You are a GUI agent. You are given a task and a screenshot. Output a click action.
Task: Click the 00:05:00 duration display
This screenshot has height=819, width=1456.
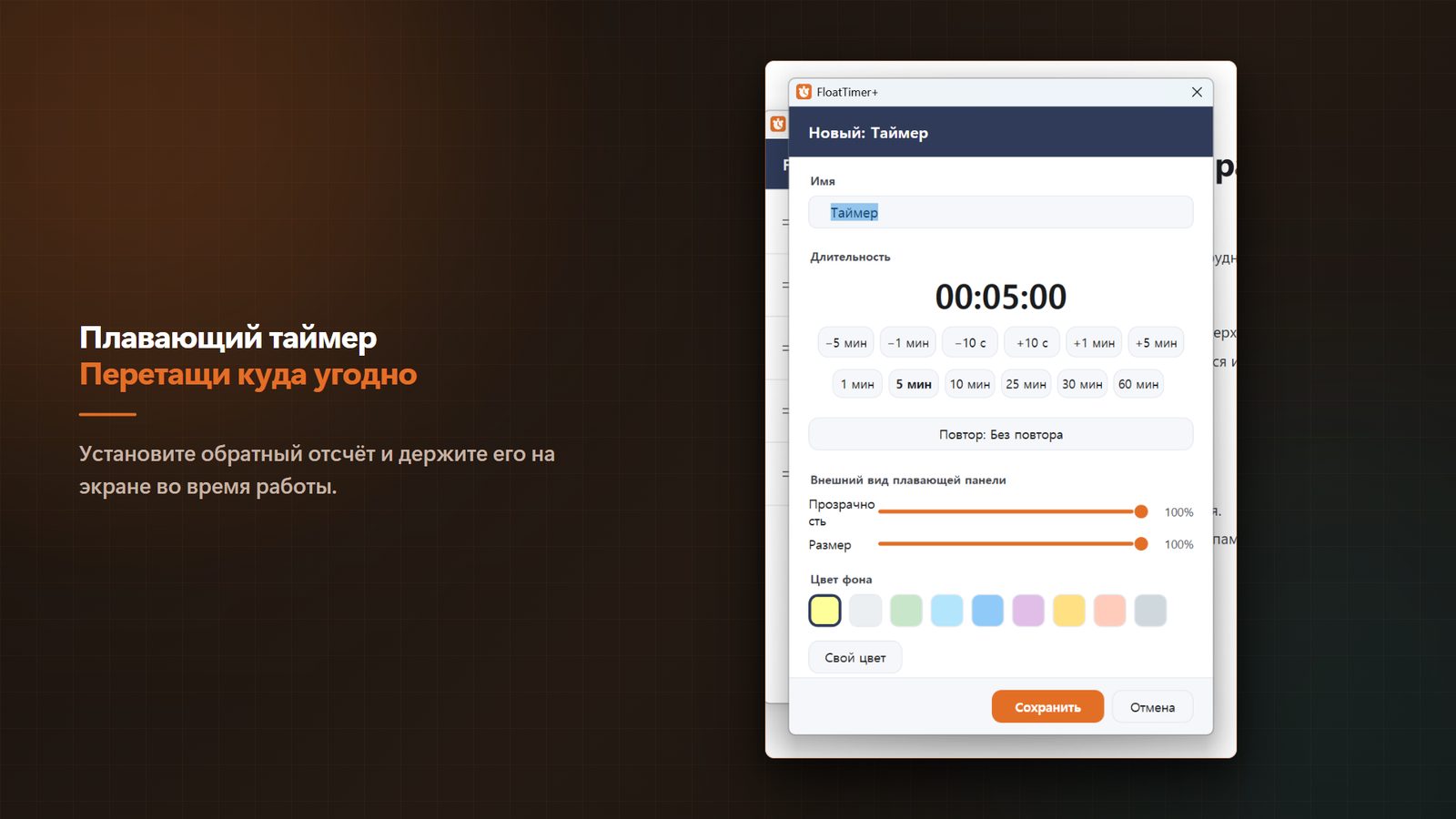point(1000,297)
